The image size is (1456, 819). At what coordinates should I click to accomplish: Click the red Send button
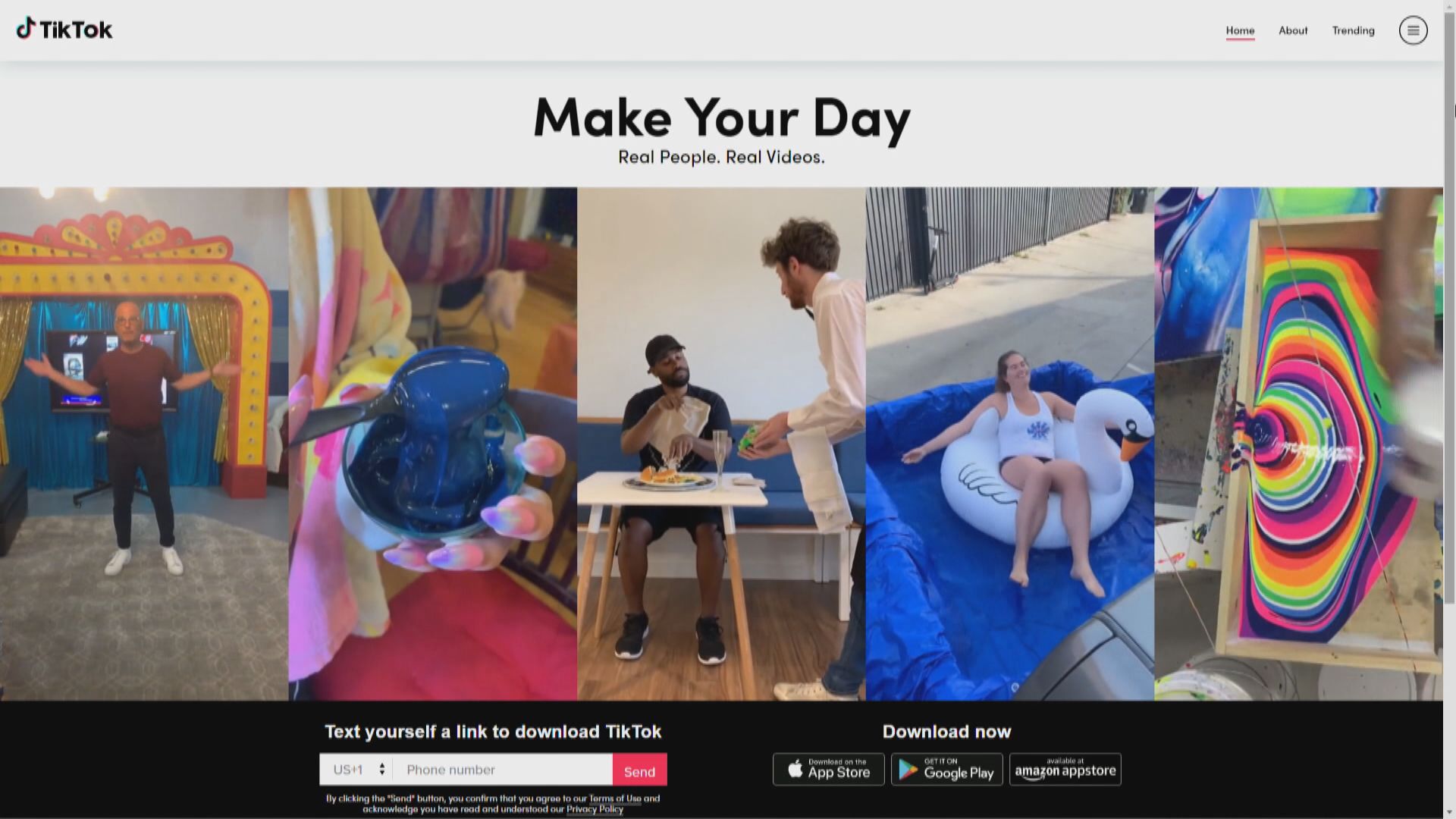point(639,770)
